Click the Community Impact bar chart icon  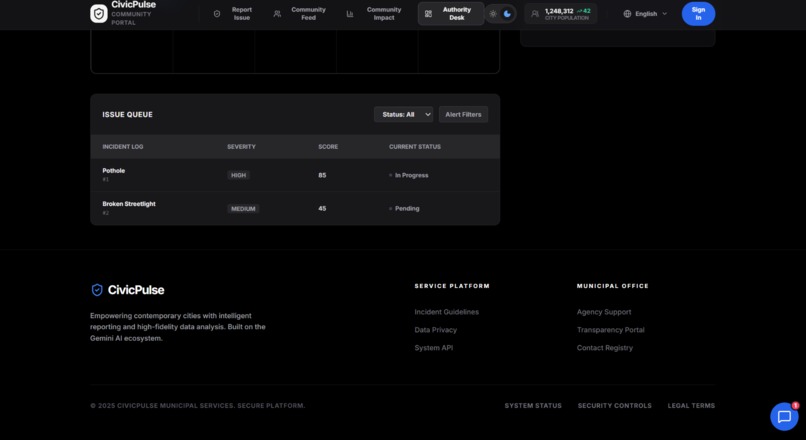click(x=350, y=14)
